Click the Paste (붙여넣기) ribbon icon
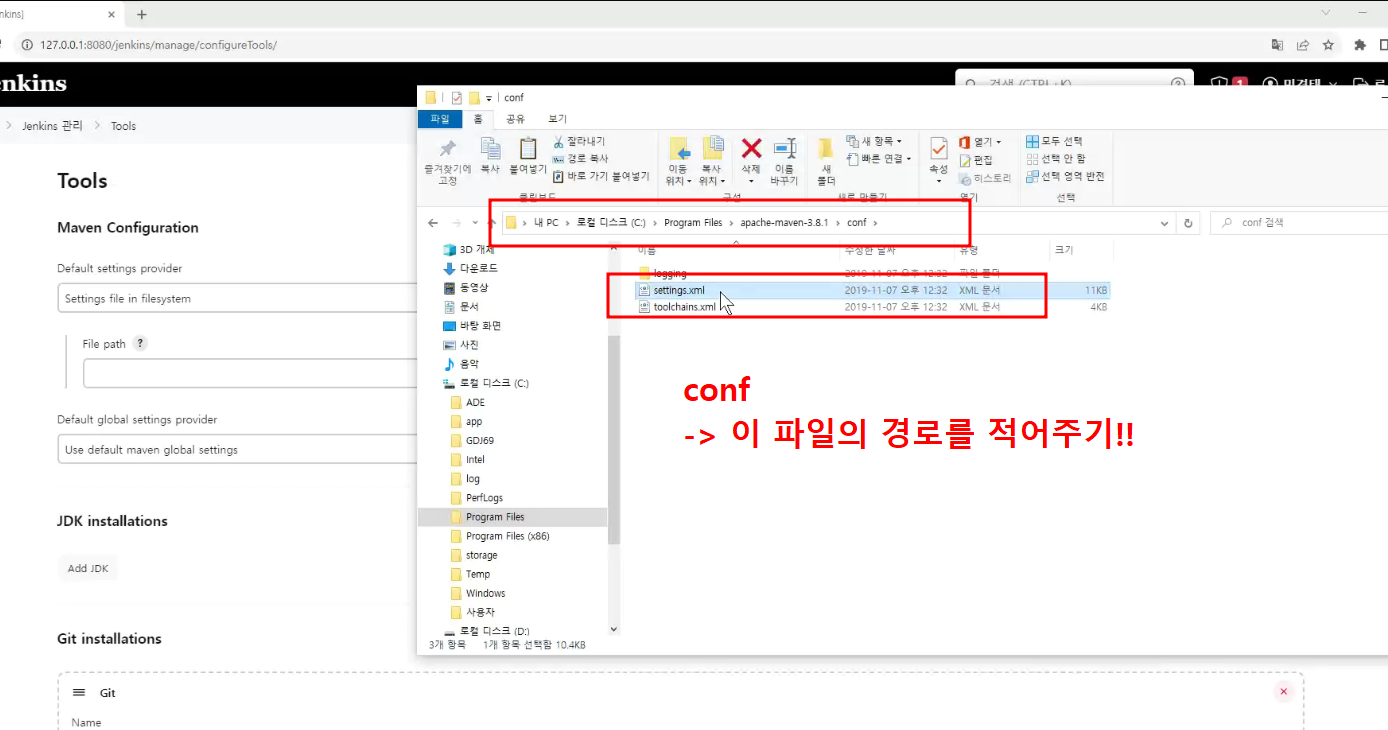The height and width of the screenshot is (730, 1388). (x=528, y=149)
